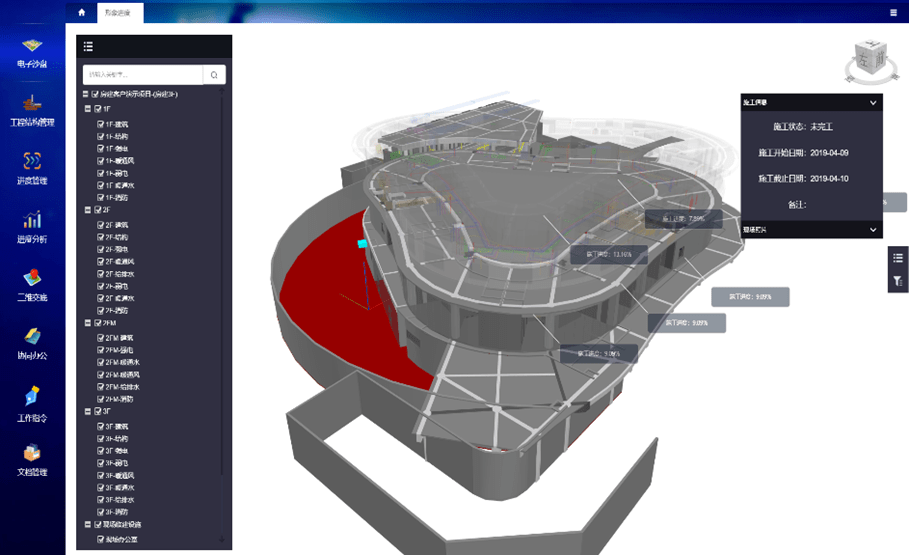The image size is (909, 555).
Task: Collapse the 施工概要 panel chevron
Action: tap(872, 102)
